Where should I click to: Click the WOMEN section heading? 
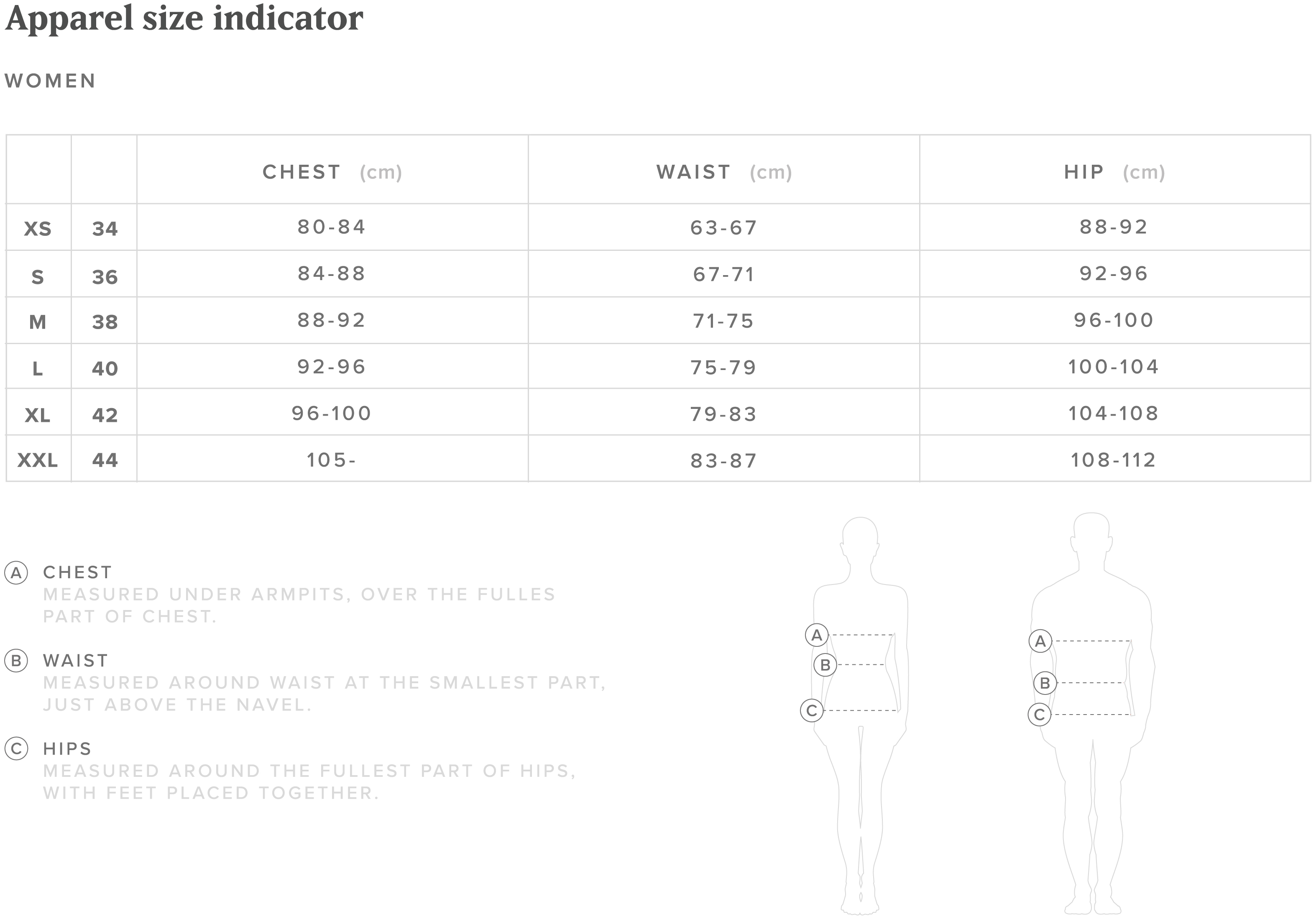[x=51, y=81]
